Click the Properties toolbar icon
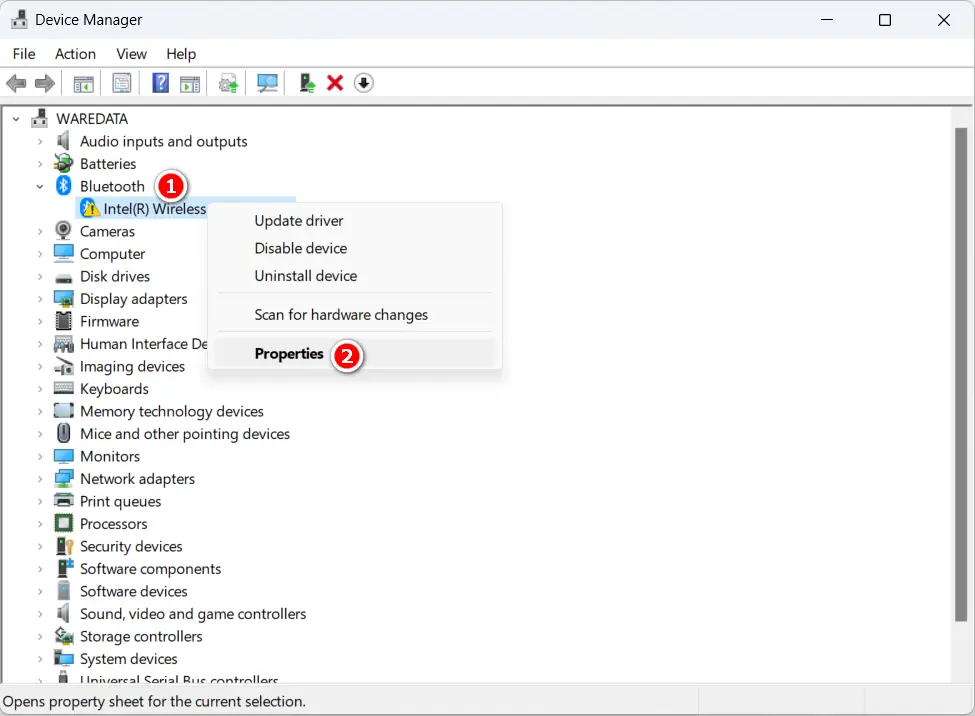975x716 pixels. 121,82
